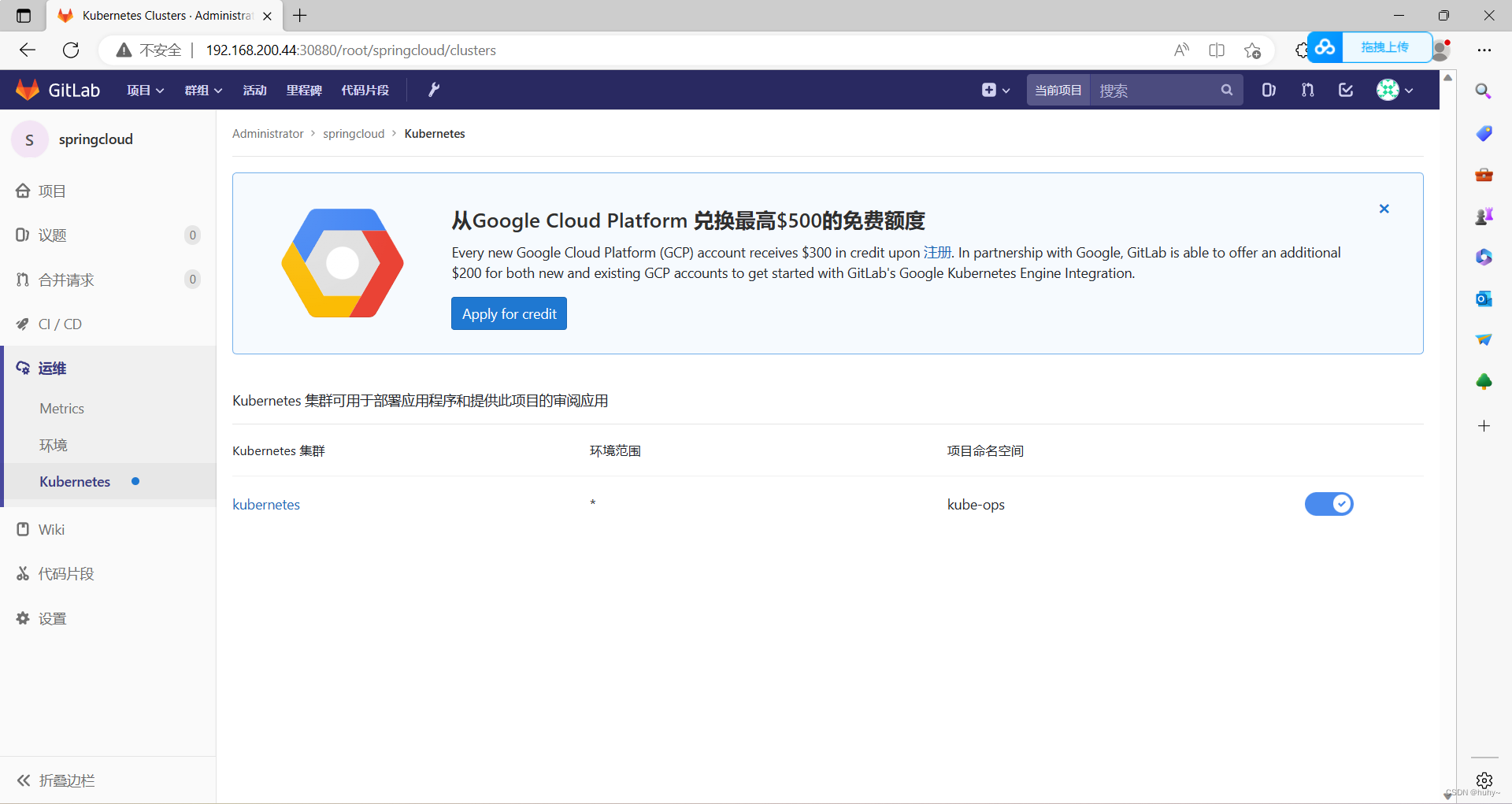This screenshot has width=1512, height=804.
Task: Open Edge sidebar settings gear
Action: 1484,780
